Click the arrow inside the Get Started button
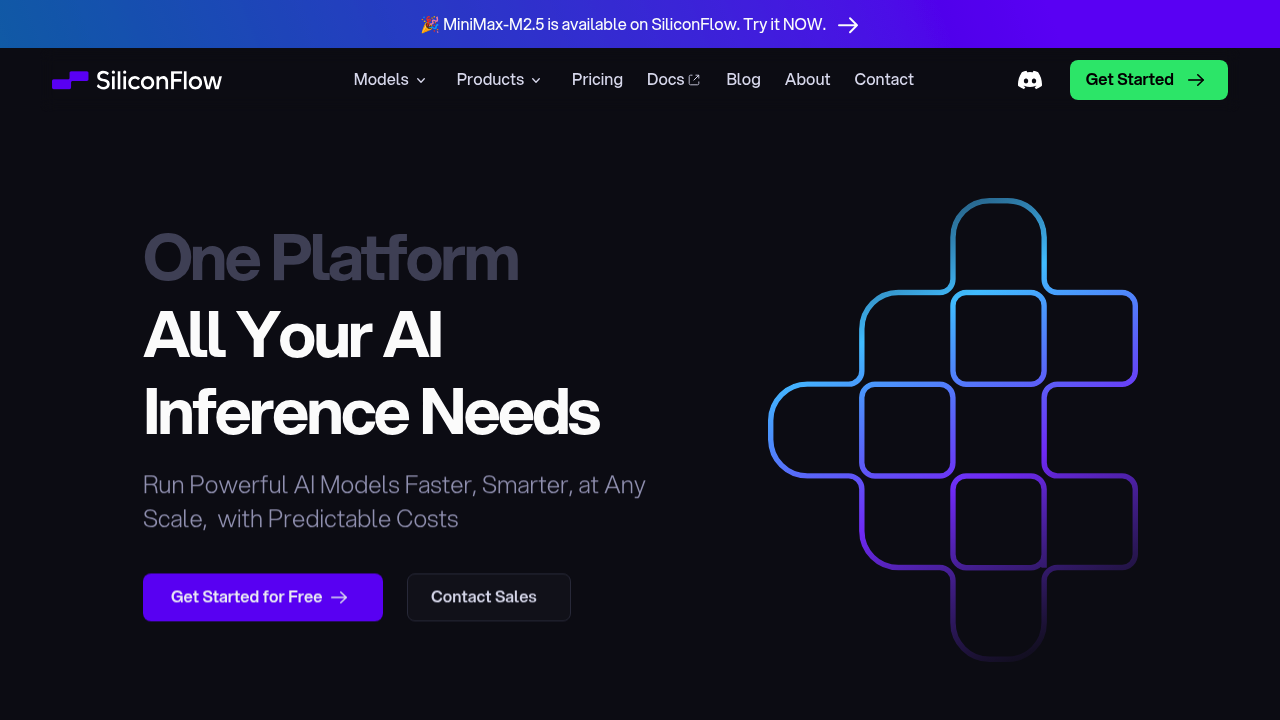 click(1196, 79)
